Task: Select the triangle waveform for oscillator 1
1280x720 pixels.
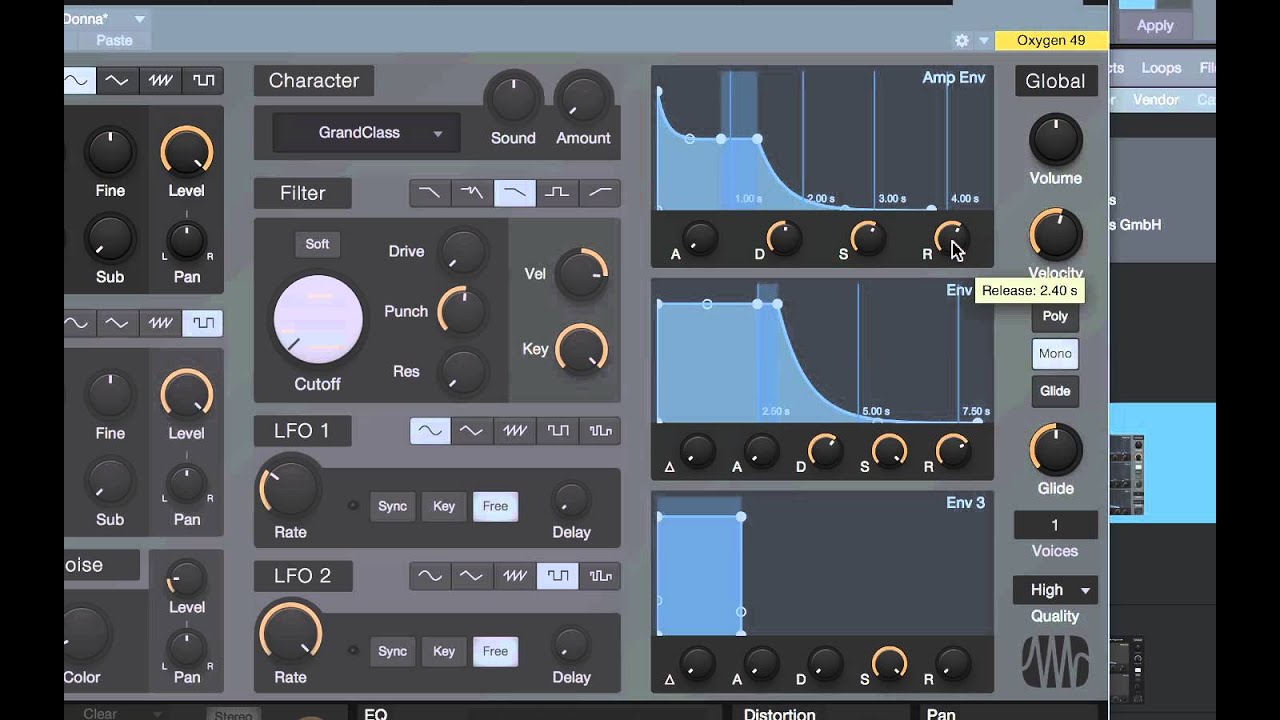Action: 117,81
